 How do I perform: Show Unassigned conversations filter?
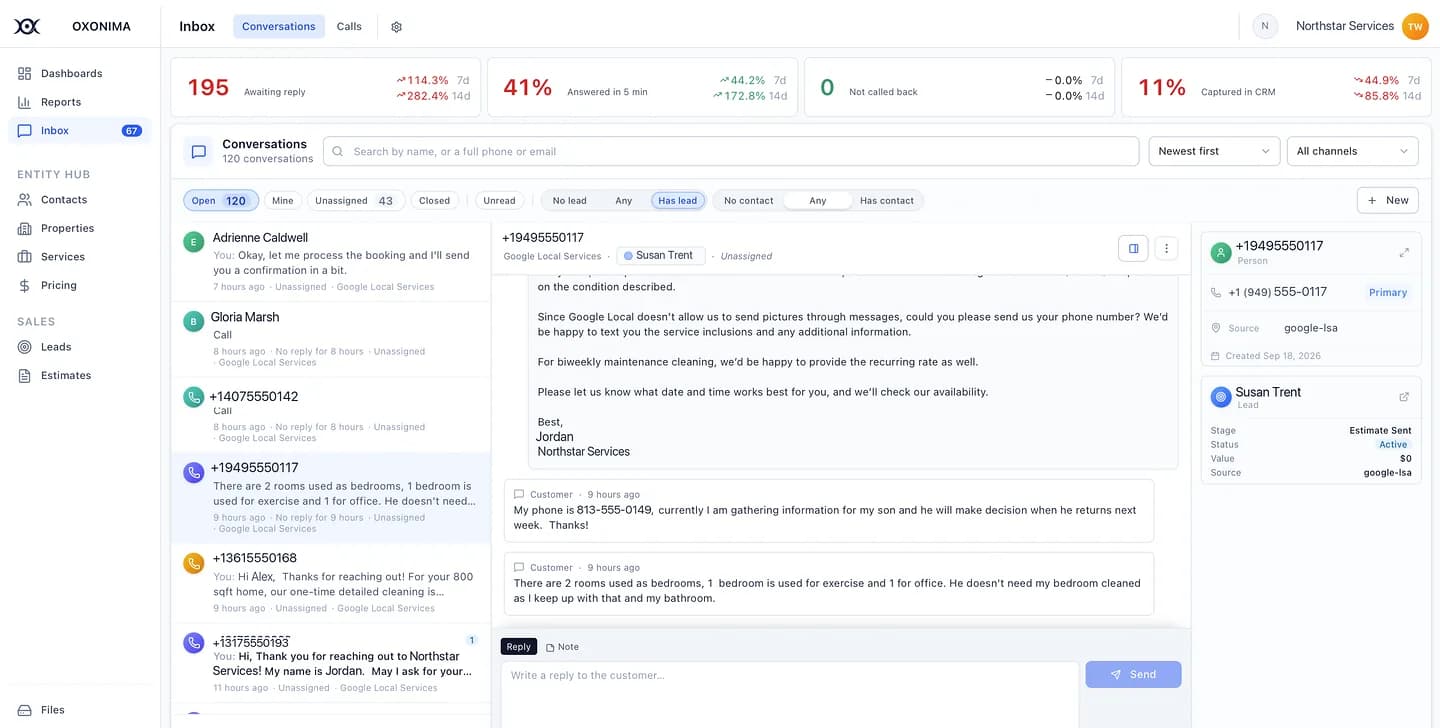click(355, 201)
